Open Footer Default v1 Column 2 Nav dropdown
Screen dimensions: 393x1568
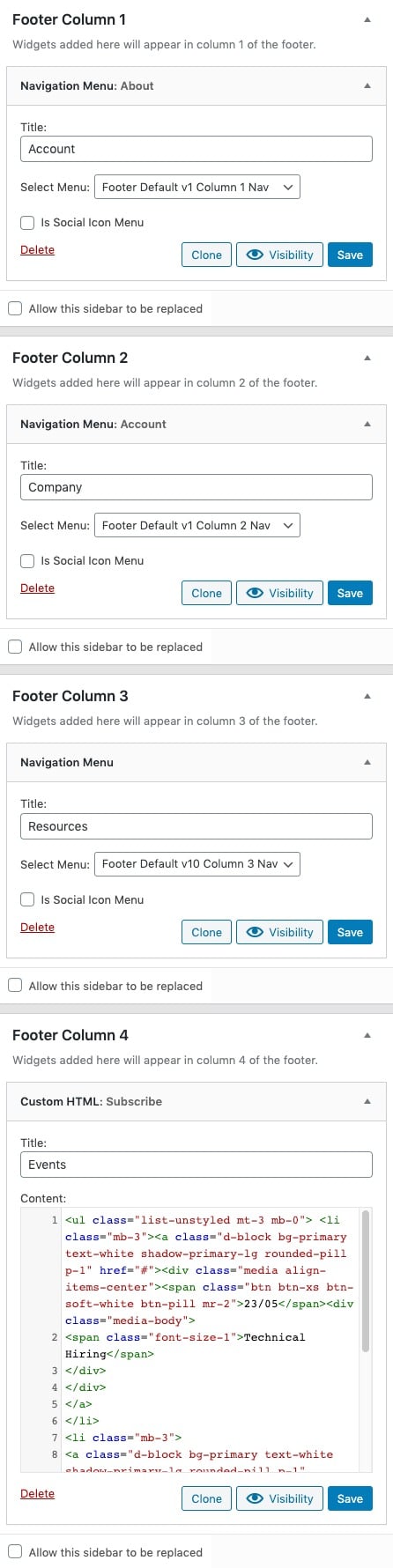coord(197,525)
